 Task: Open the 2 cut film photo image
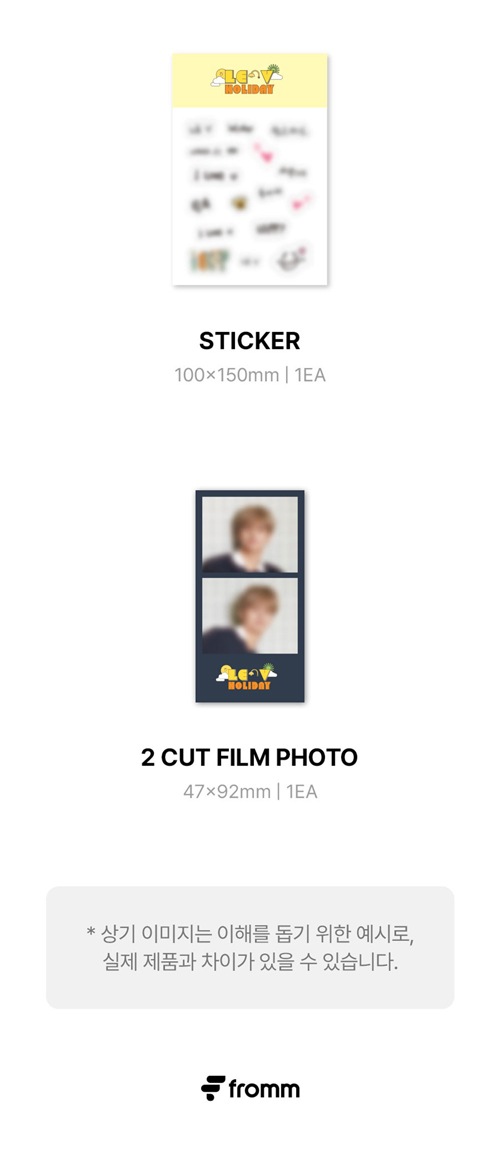pyautogui.click(x=250, y=596)
